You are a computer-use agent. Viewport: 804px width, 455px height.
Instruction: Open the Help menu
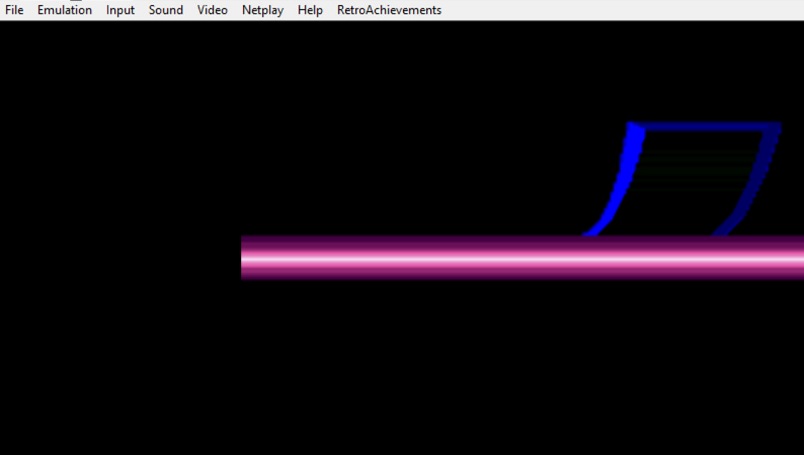point(310,10)
